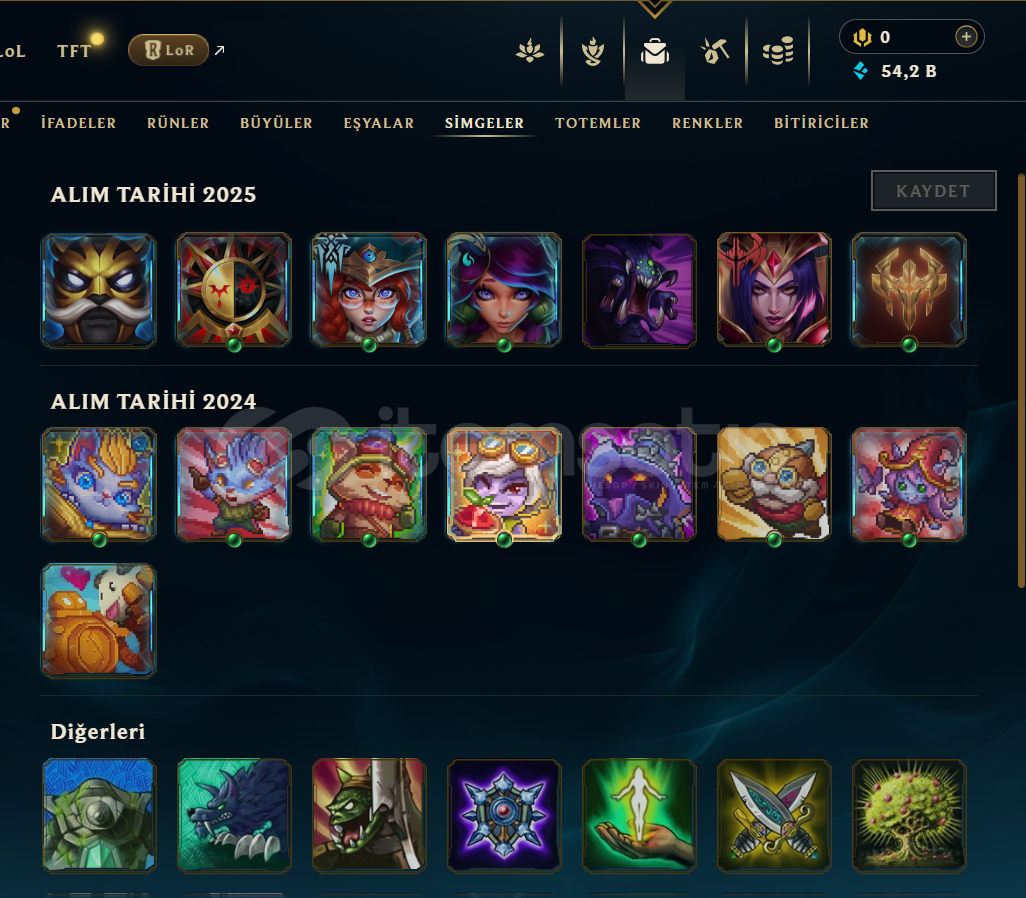Switch to the TOTEMLER tab
Image resolution: width=1026 pixels, height=898 pixels.
pyautogui.click(x=597, y=123)
